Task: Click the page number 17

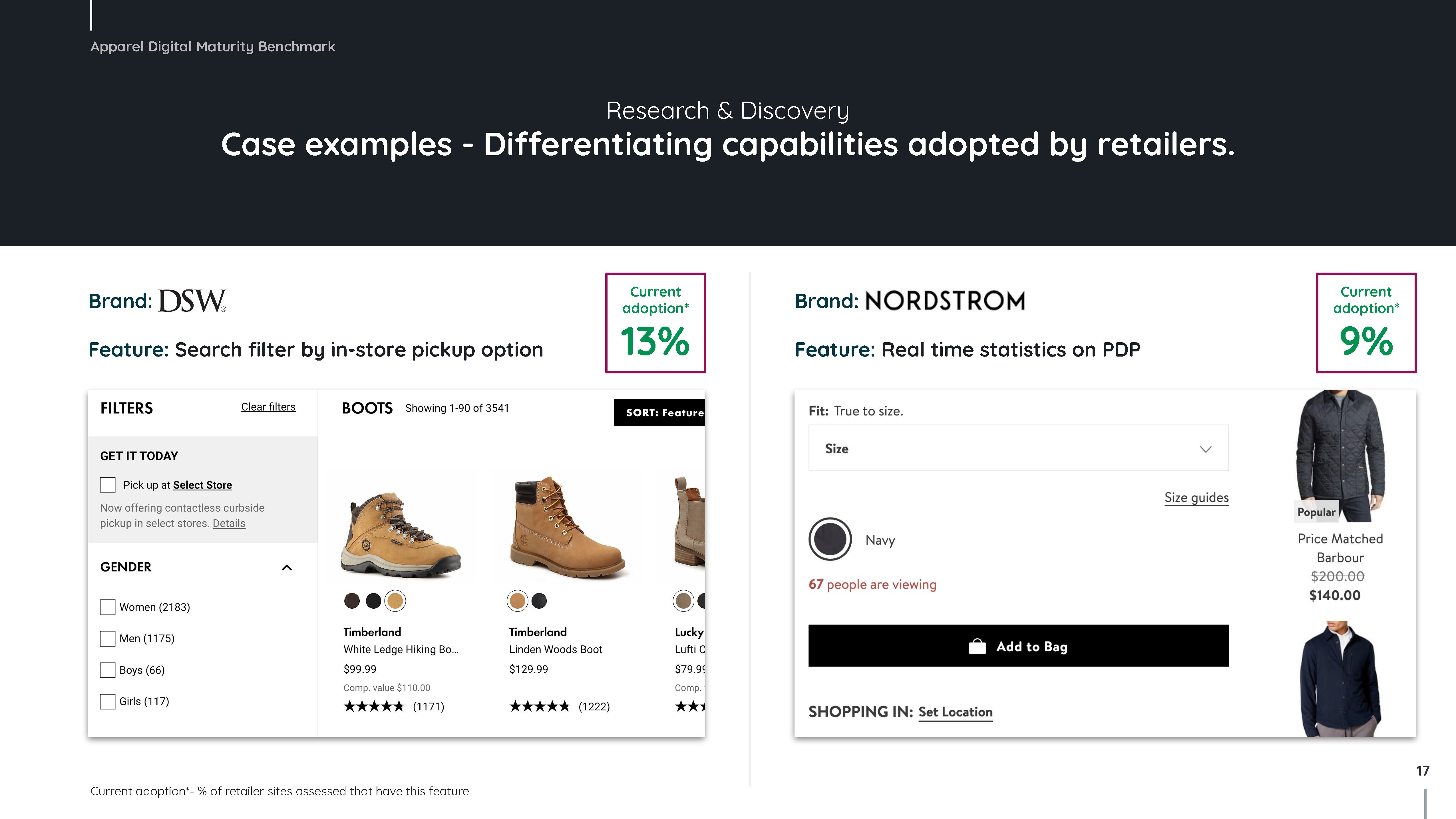Action: pyautogui.click(x=1423, y=771)
